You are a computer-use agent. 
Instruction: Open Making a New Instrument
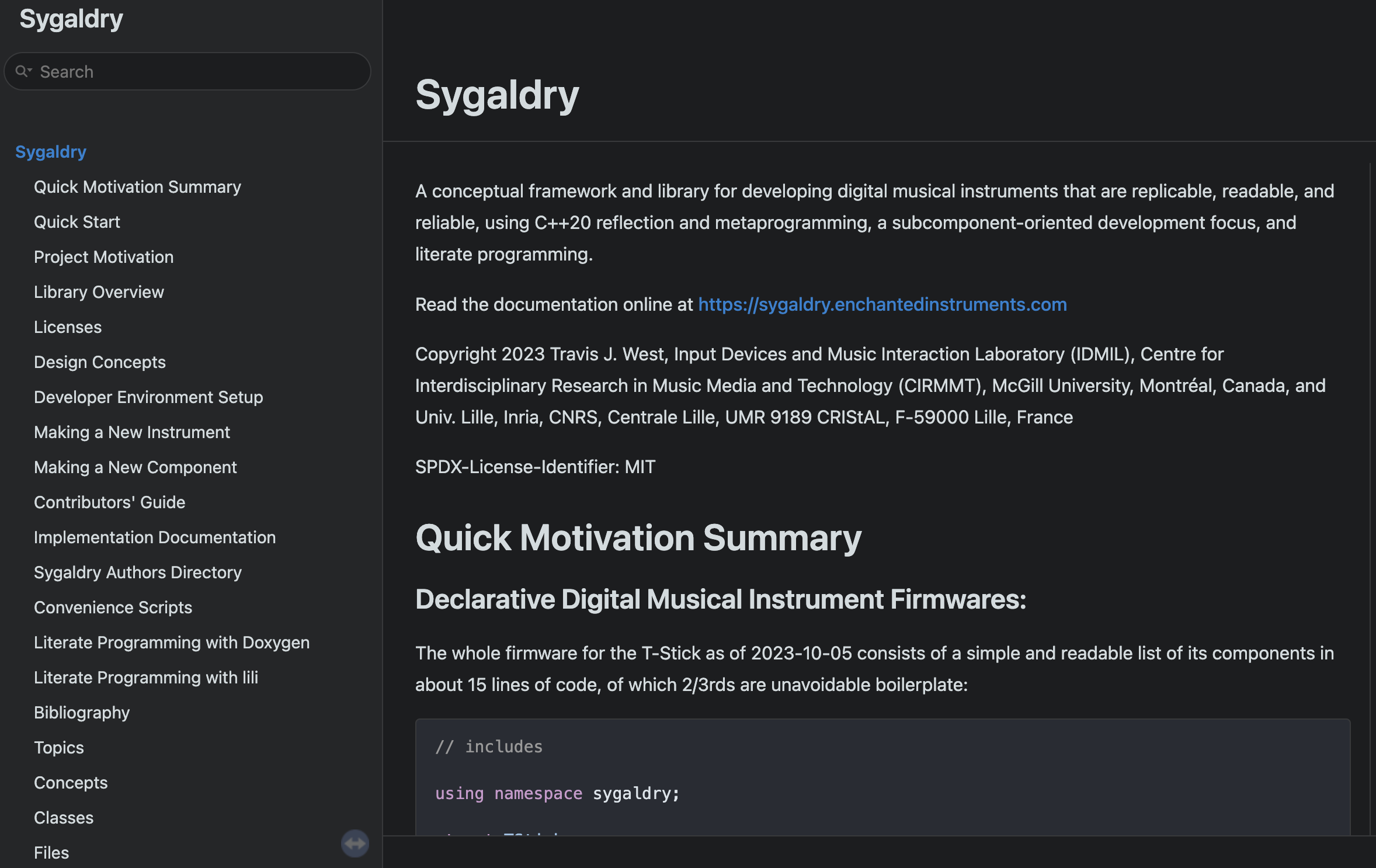[x=132, y=432]
